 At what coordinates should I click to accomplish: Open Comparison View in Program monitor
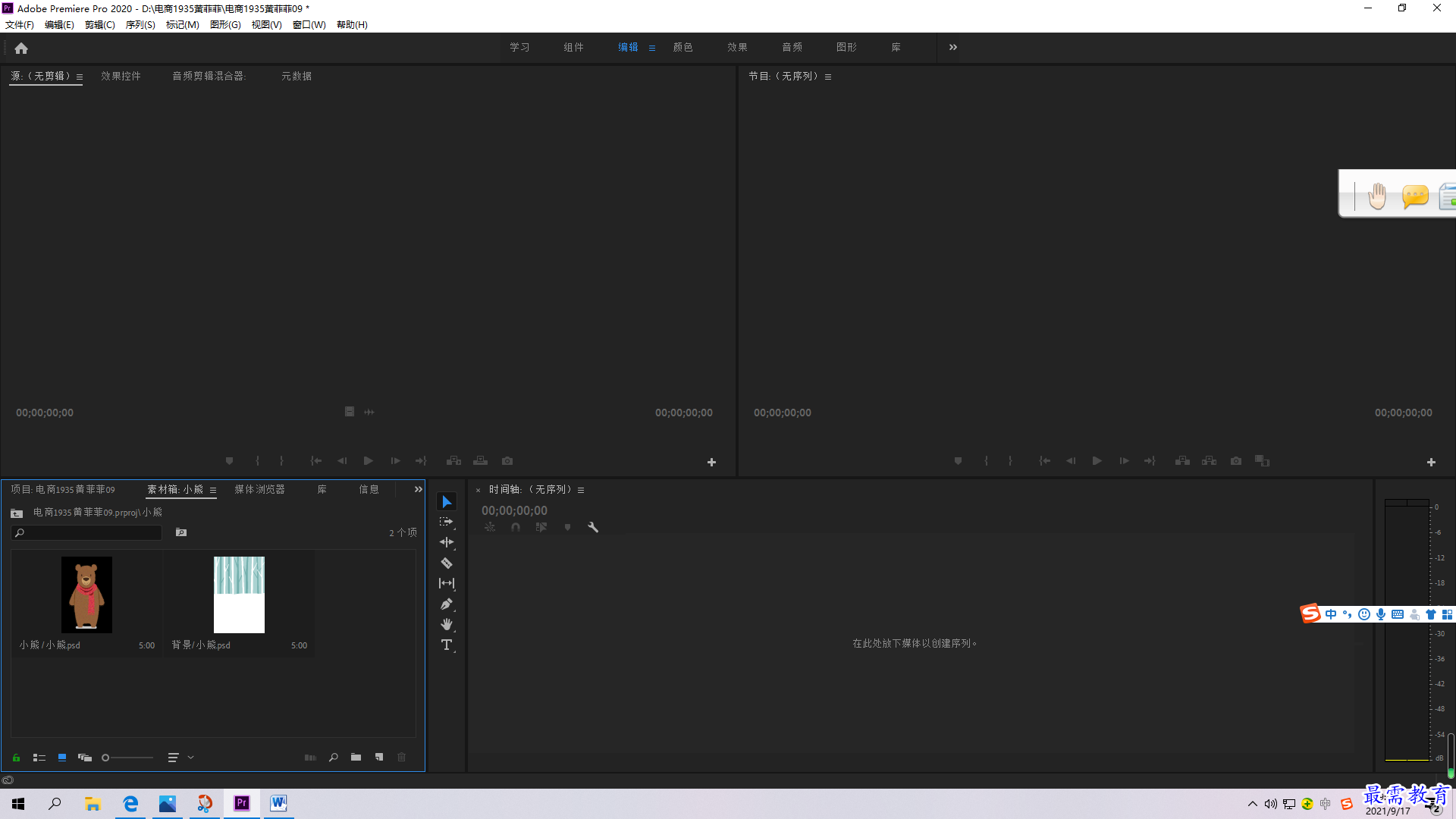tap(1263, 461)
